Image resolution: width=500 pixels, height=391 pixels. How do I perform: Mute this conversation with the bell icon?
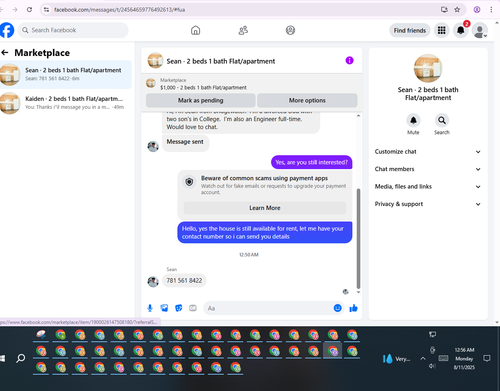coord(413,120)
